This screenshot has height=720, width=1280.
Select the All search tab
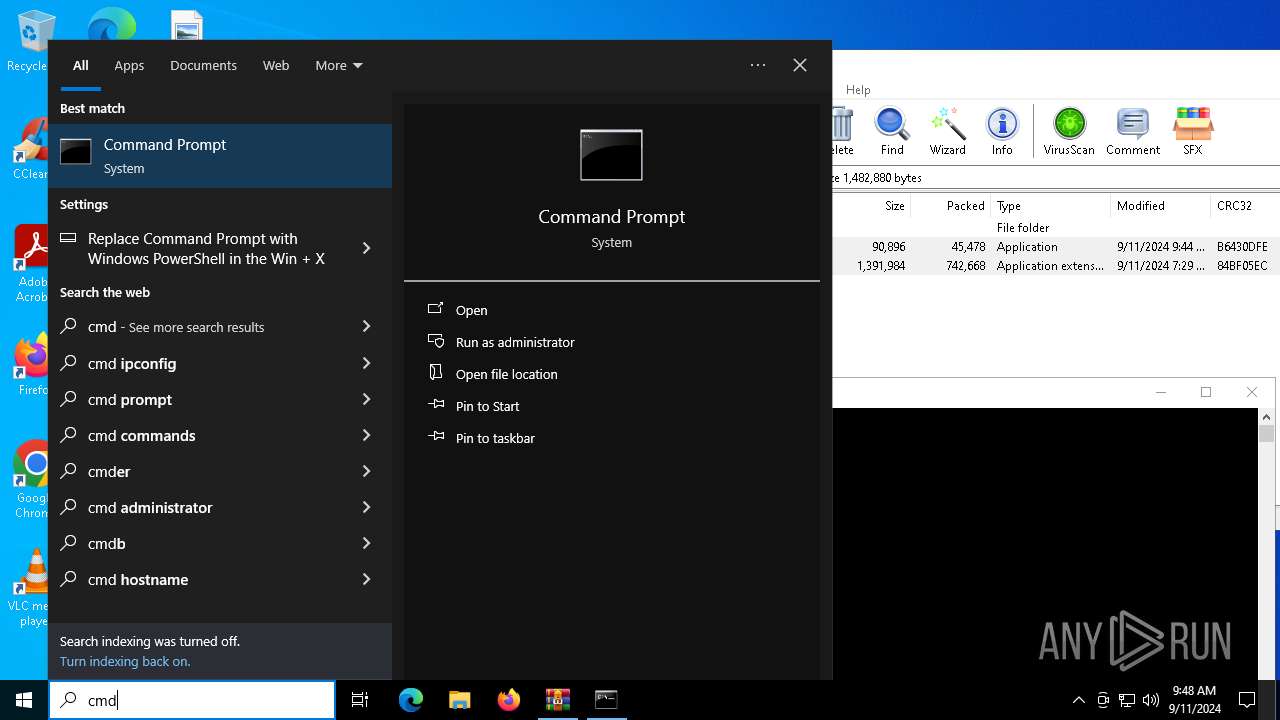coord(81,65)
